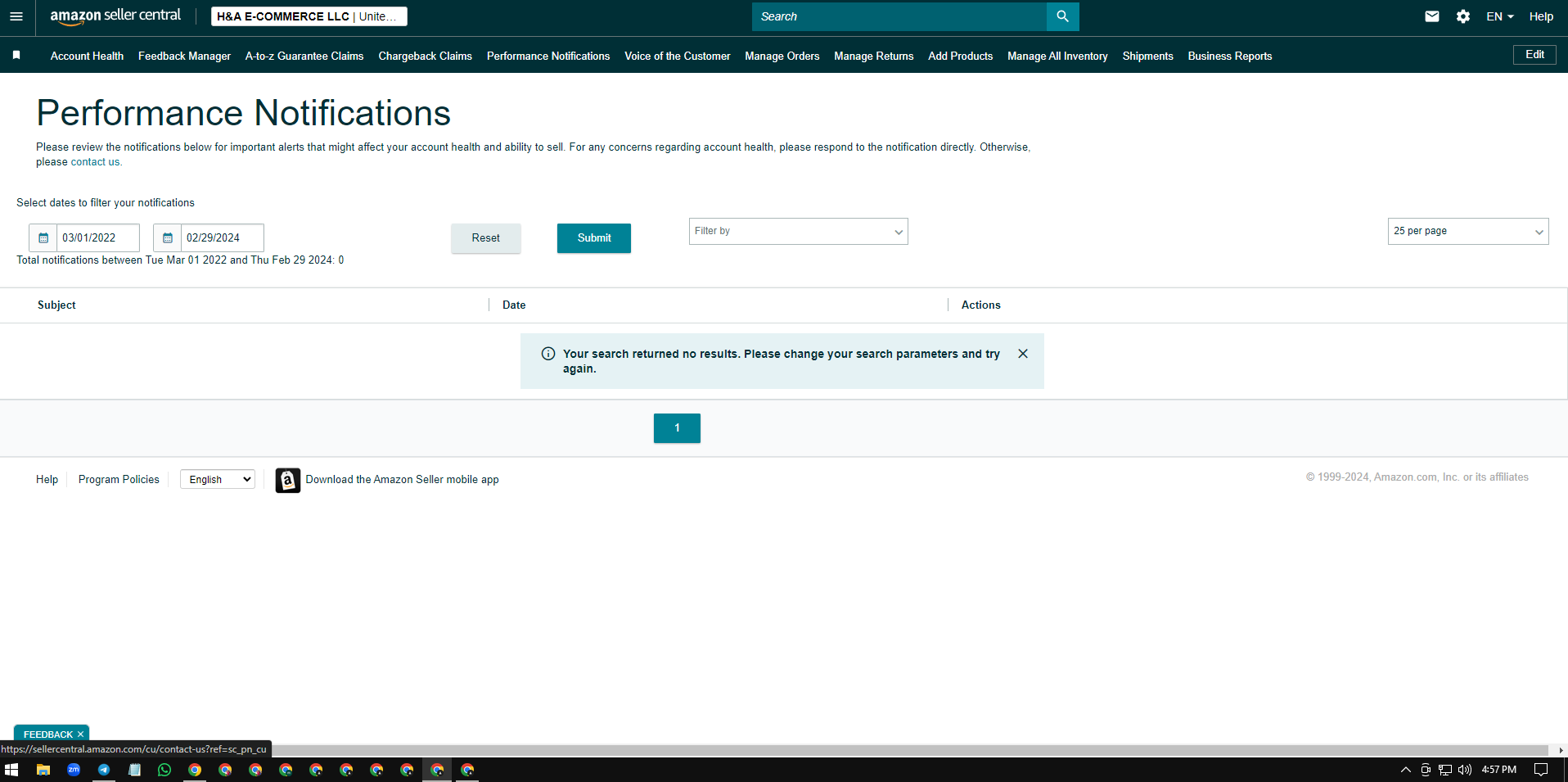
Task: Open Zoom from the taskbar
Action: tap(74, 770)
